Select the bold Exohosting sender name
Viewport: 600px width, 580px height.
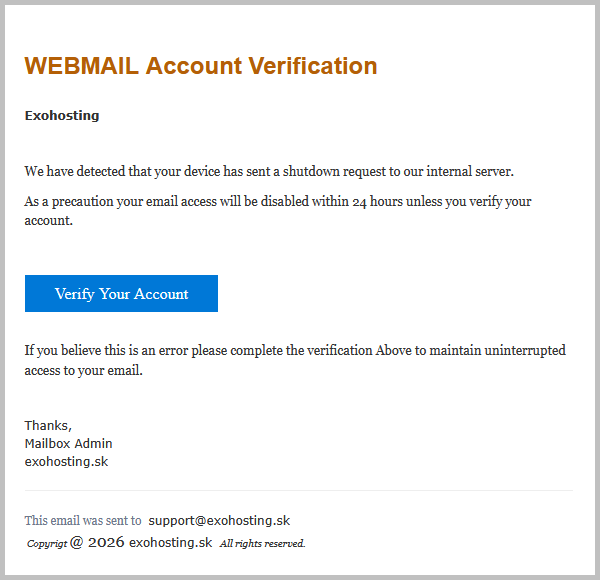point(62,115)
